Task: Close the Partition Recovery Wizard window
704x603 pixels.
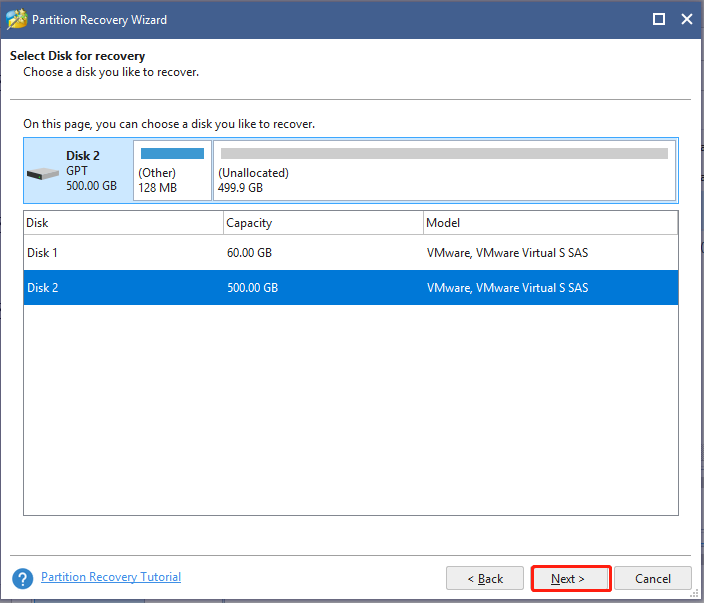Action: [x=686, y=19]
